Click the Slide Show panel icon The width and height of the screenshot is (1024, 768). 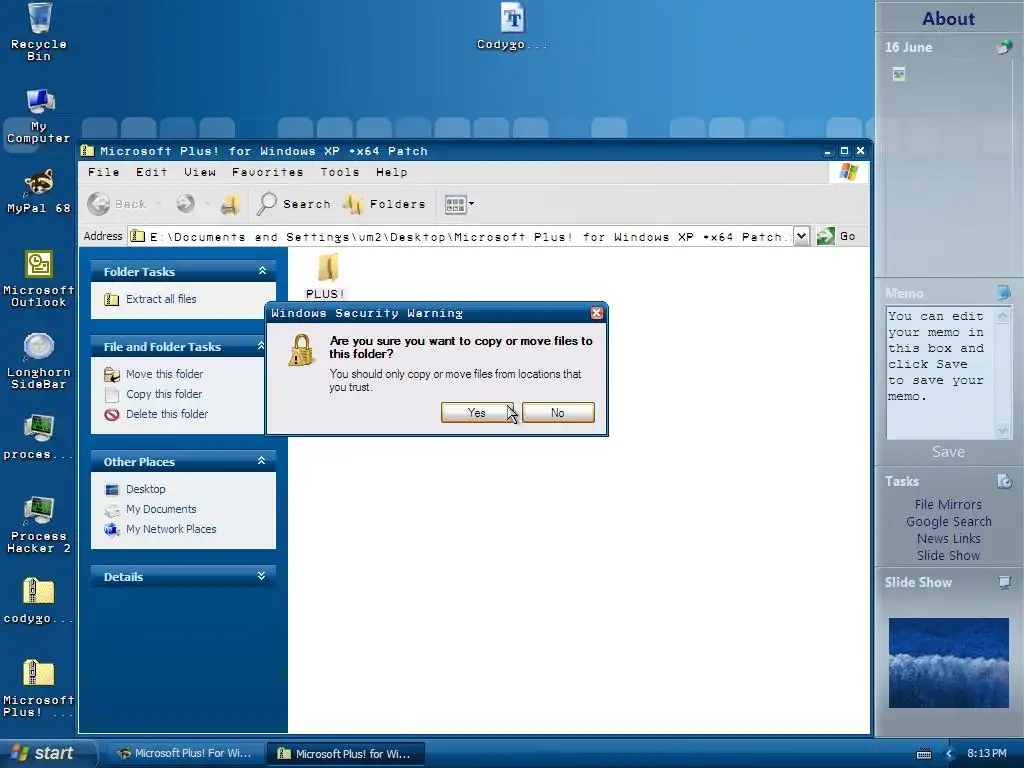[x=1004, y=582]
